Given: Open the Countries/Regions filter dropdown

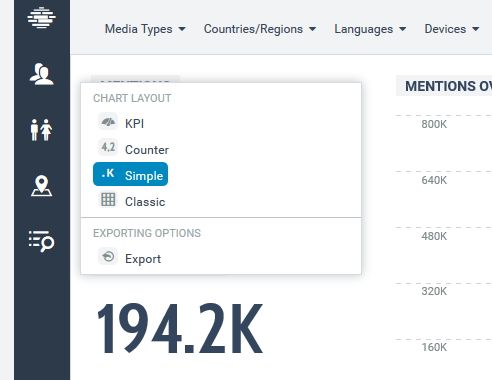Looking at the screenshot, I should point(260,29).
